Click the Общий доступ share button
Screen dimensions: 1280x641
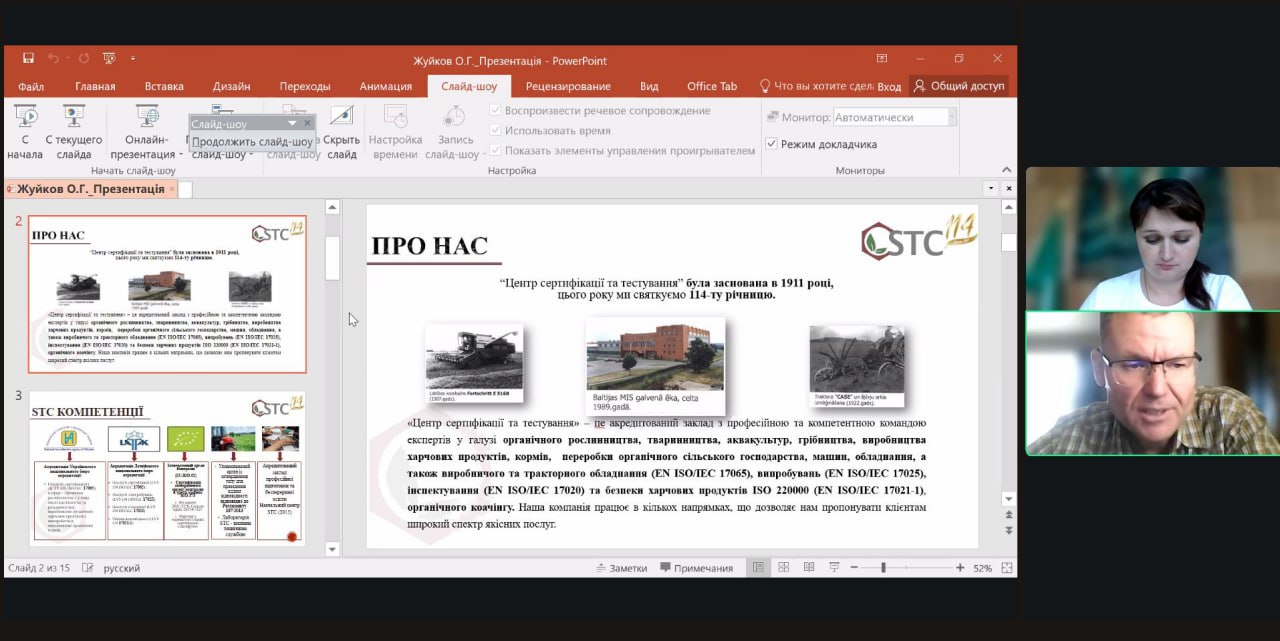pos(959,86)
